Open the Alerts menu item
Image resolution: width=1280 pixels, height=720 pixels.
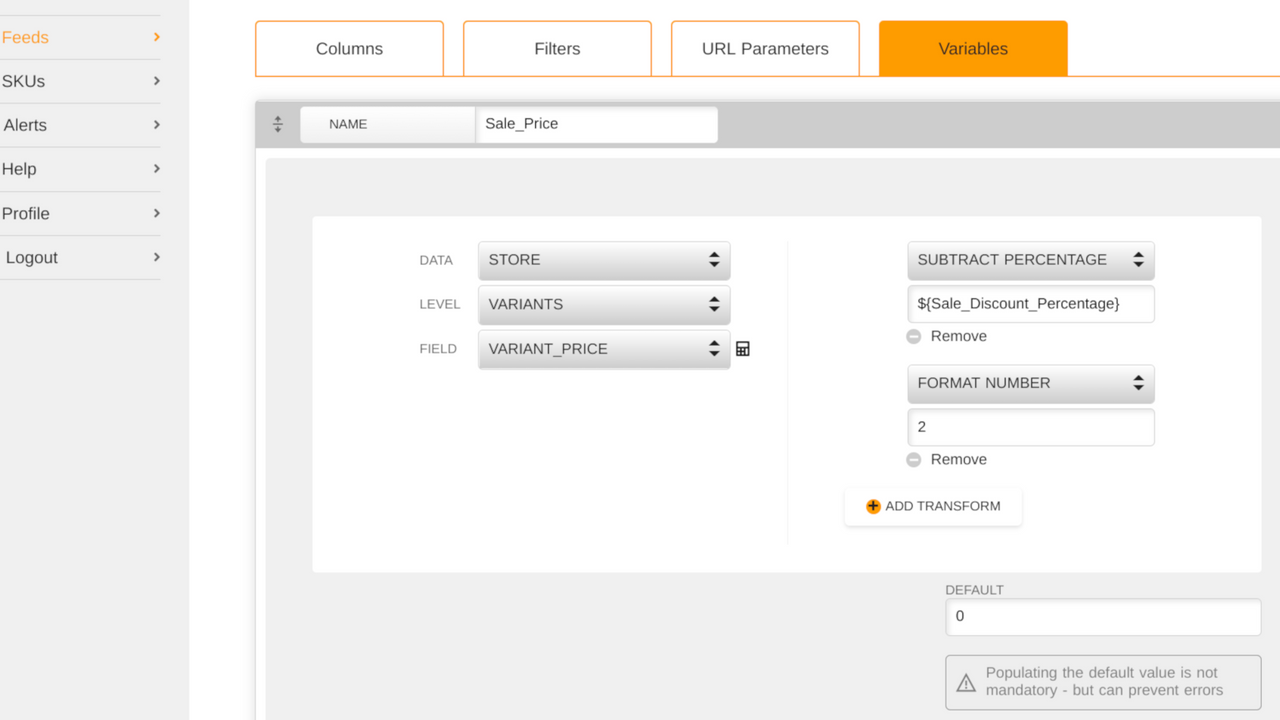80,125
